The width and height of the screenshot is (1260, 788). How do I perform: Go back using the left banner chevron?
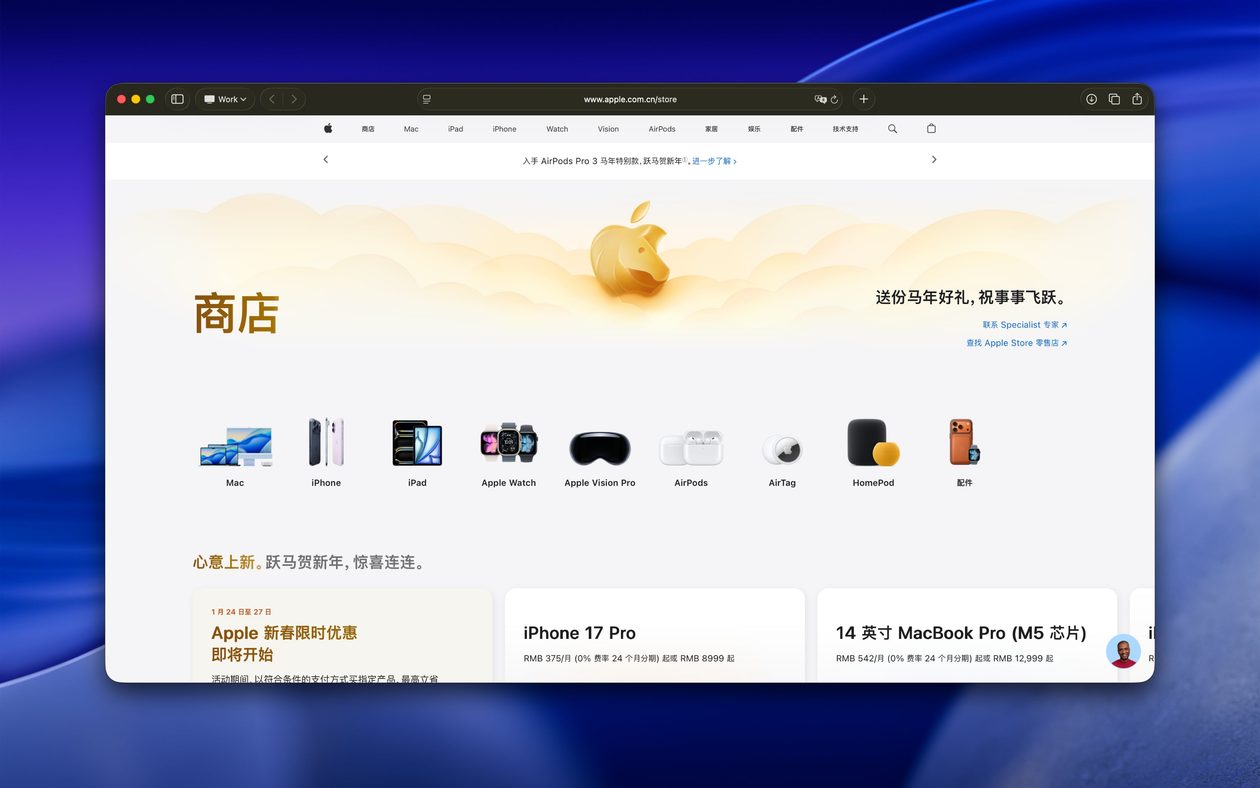(x=325, y=159)
